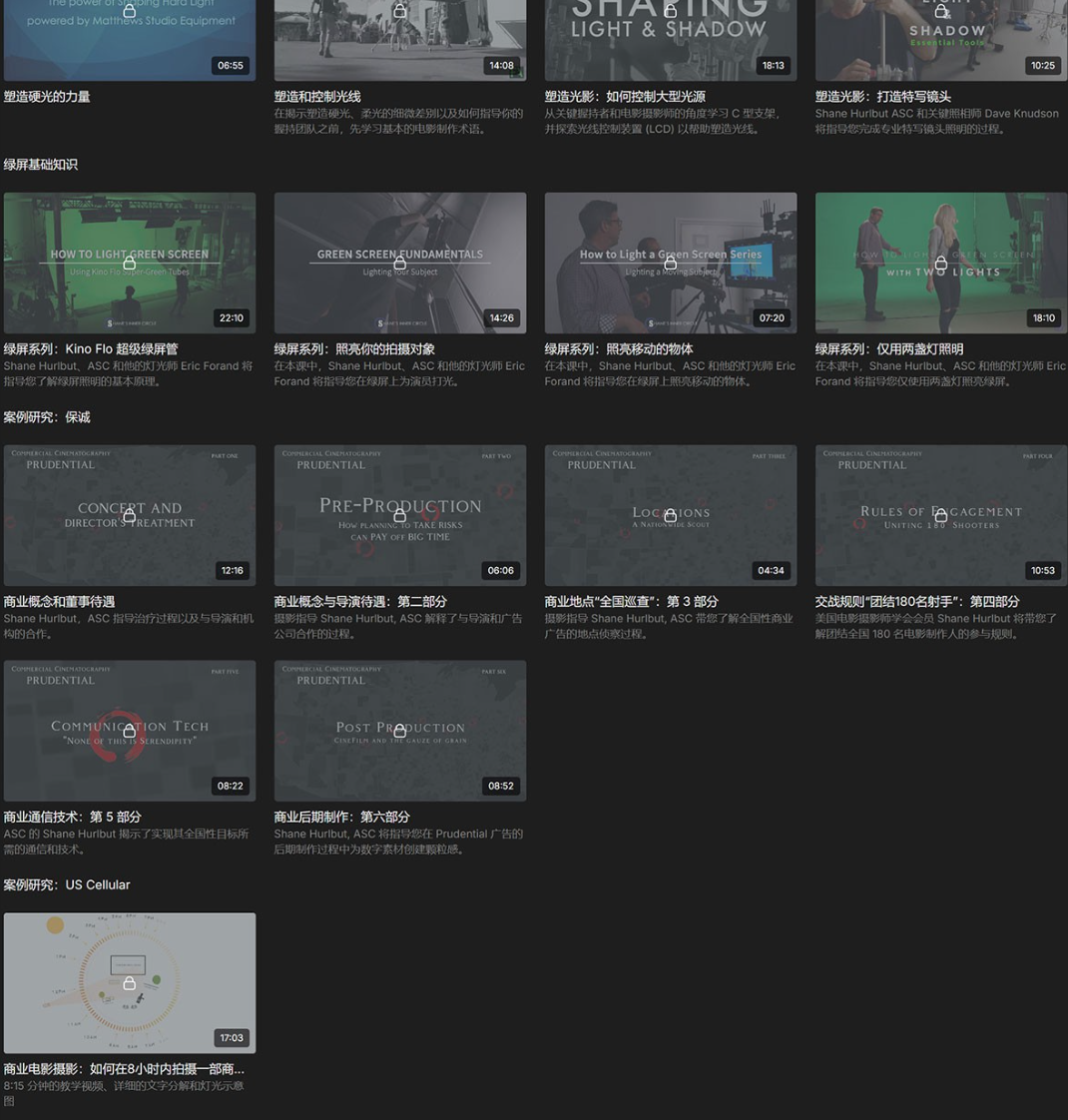Open title 绿屏系列：仅用两盏灯照明
Image resolution: width=1068 pixels, height=1120 pixels.
tap(889, 349)
